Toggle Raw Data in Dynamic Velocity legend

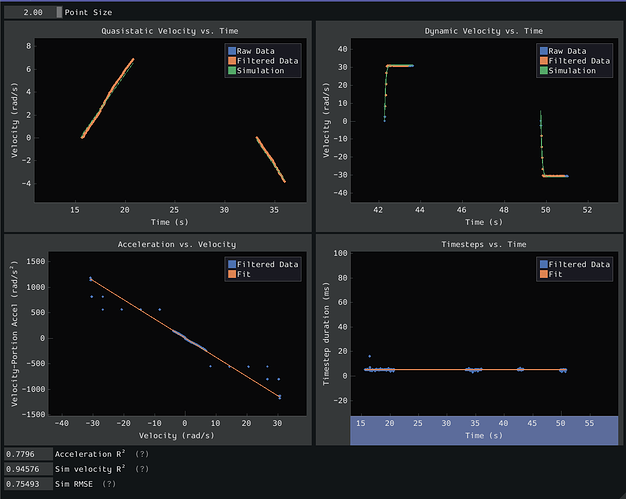[563, 51]
